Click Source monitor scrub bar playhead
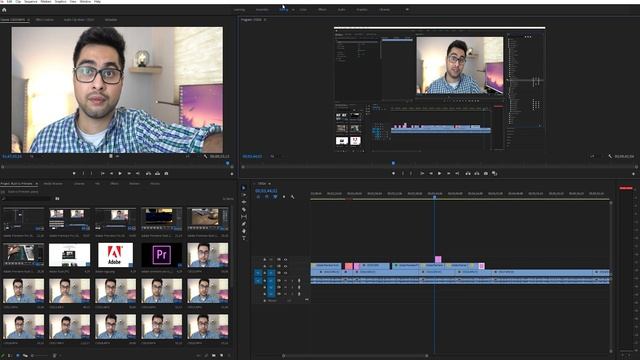The image size is (640, 360). coord(228,164)
